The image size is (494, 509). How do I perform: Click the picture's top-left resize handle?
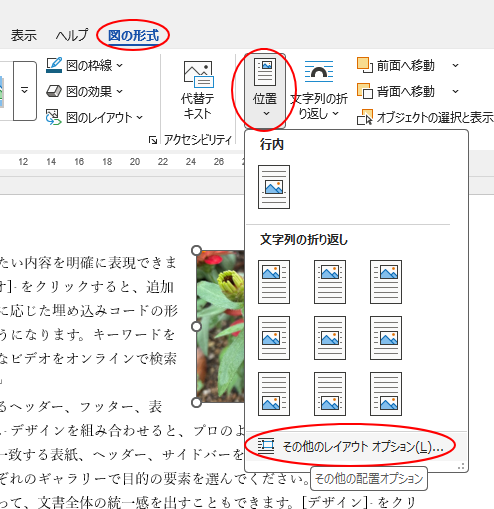[197, 251]
